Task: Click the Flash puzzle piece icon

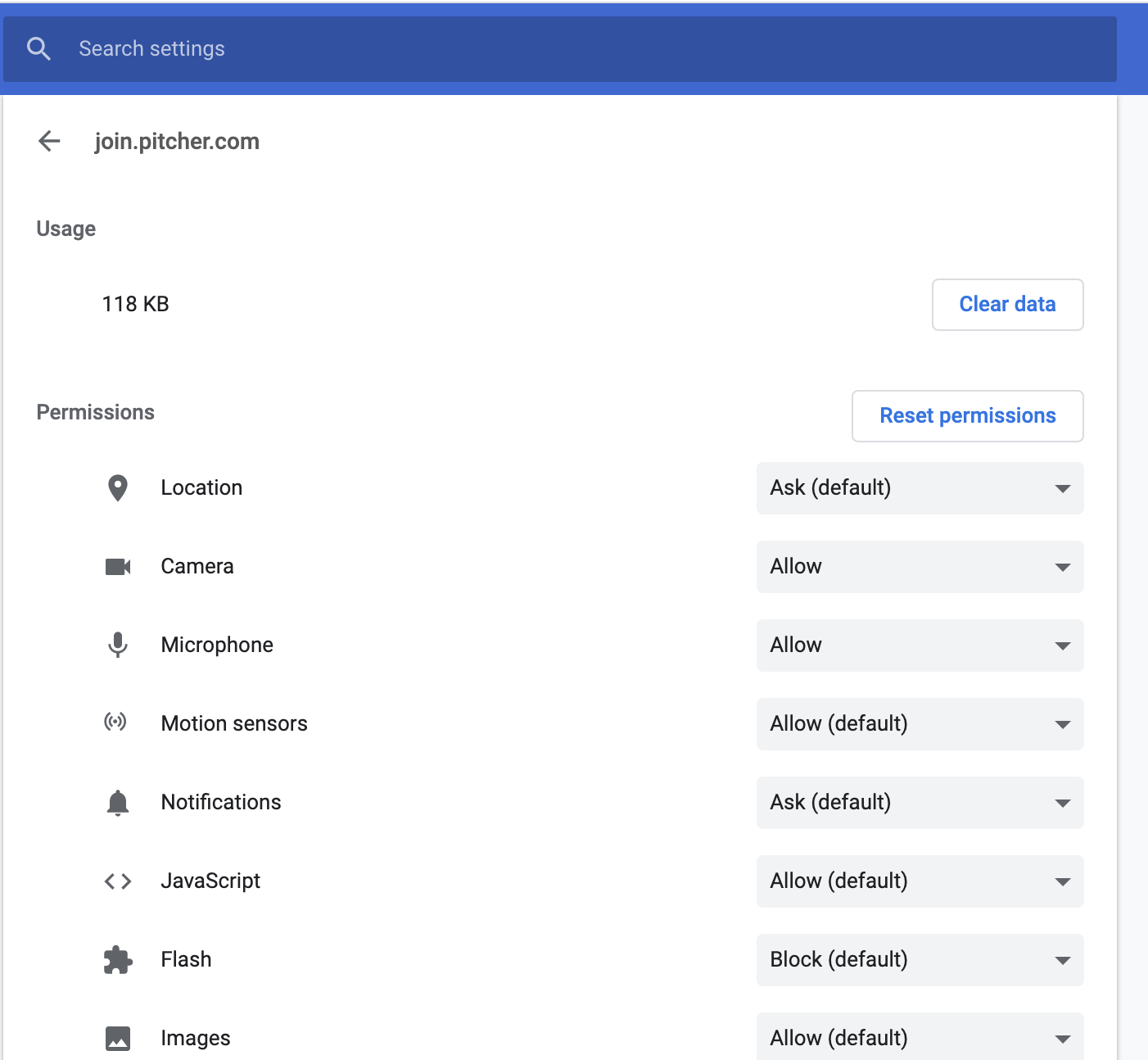Action: tap(118, 960)
